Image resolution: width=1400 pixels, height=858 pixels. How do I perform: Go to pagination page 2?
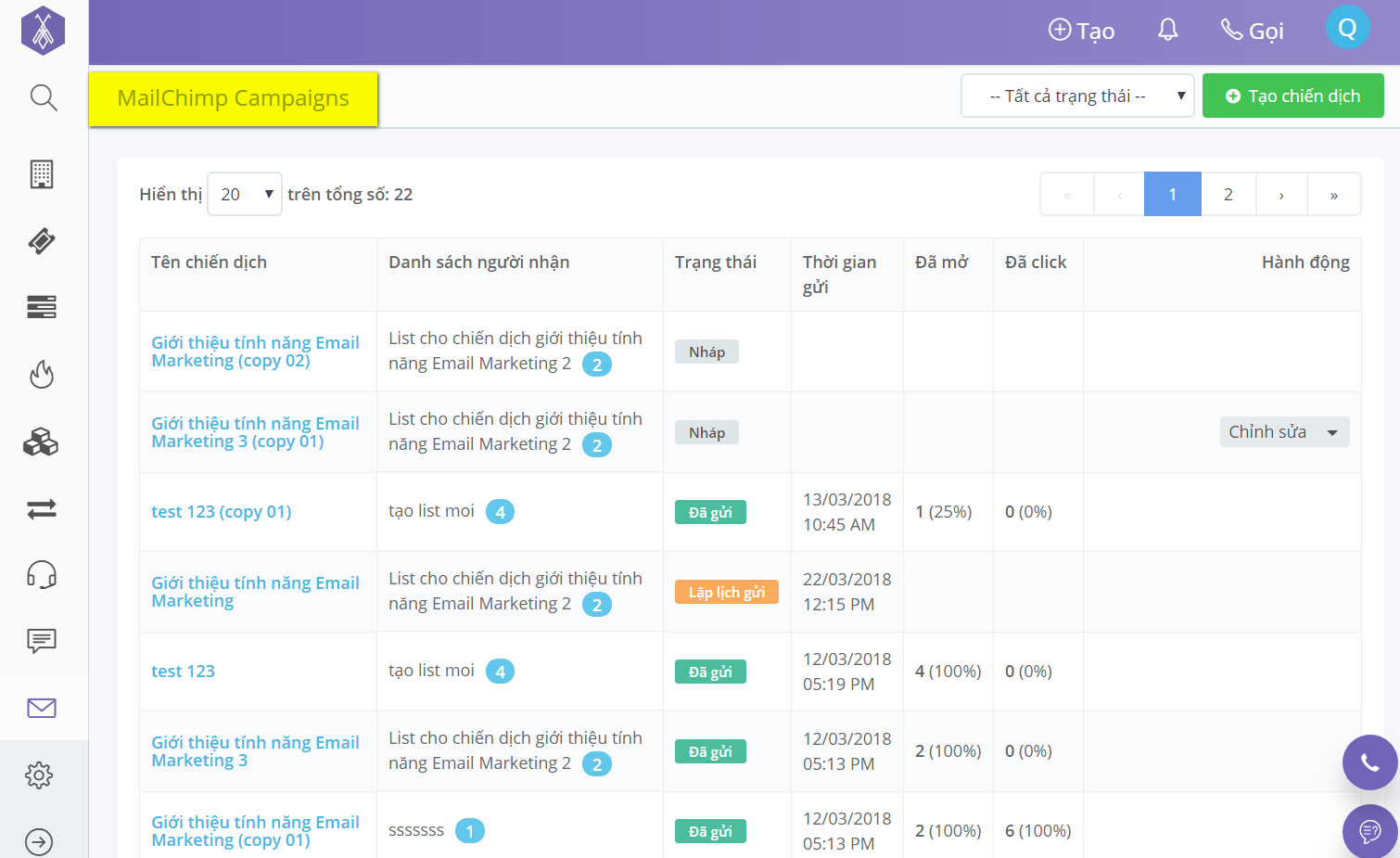click(x=1228, y=194)
